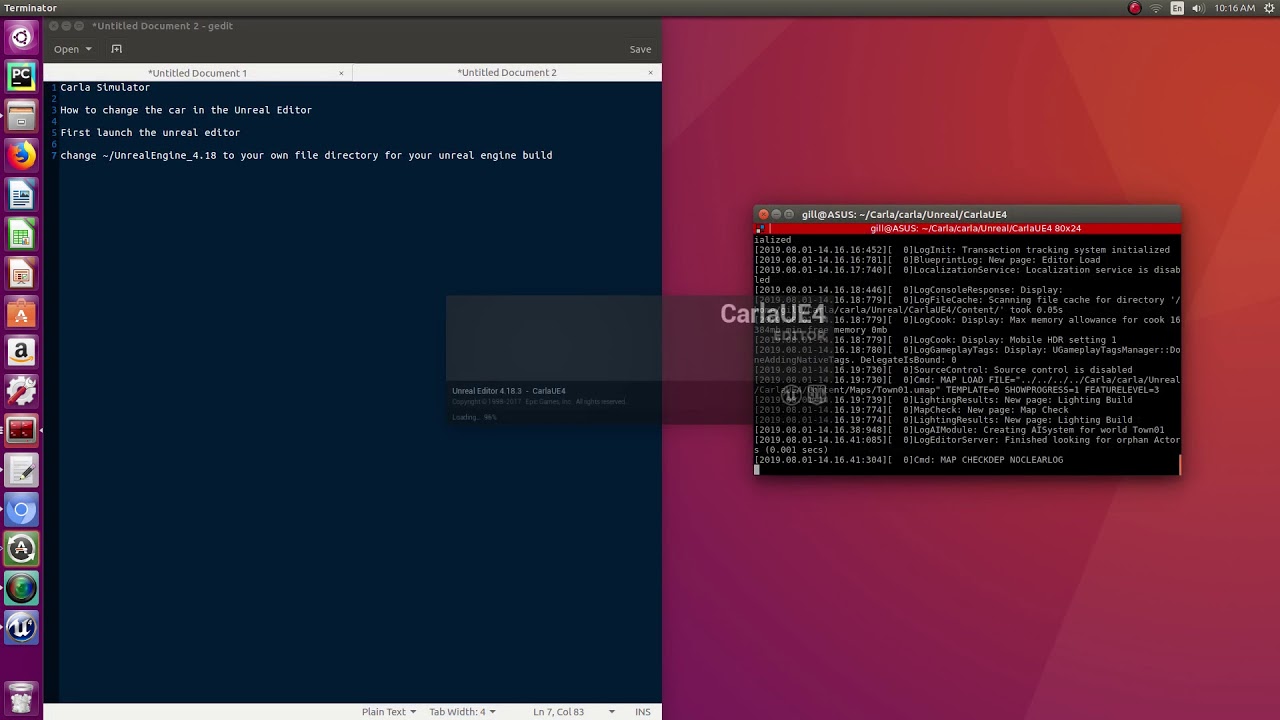1280x720 pixels.
Task: Click the Open button in gedit
Action: 66,49
